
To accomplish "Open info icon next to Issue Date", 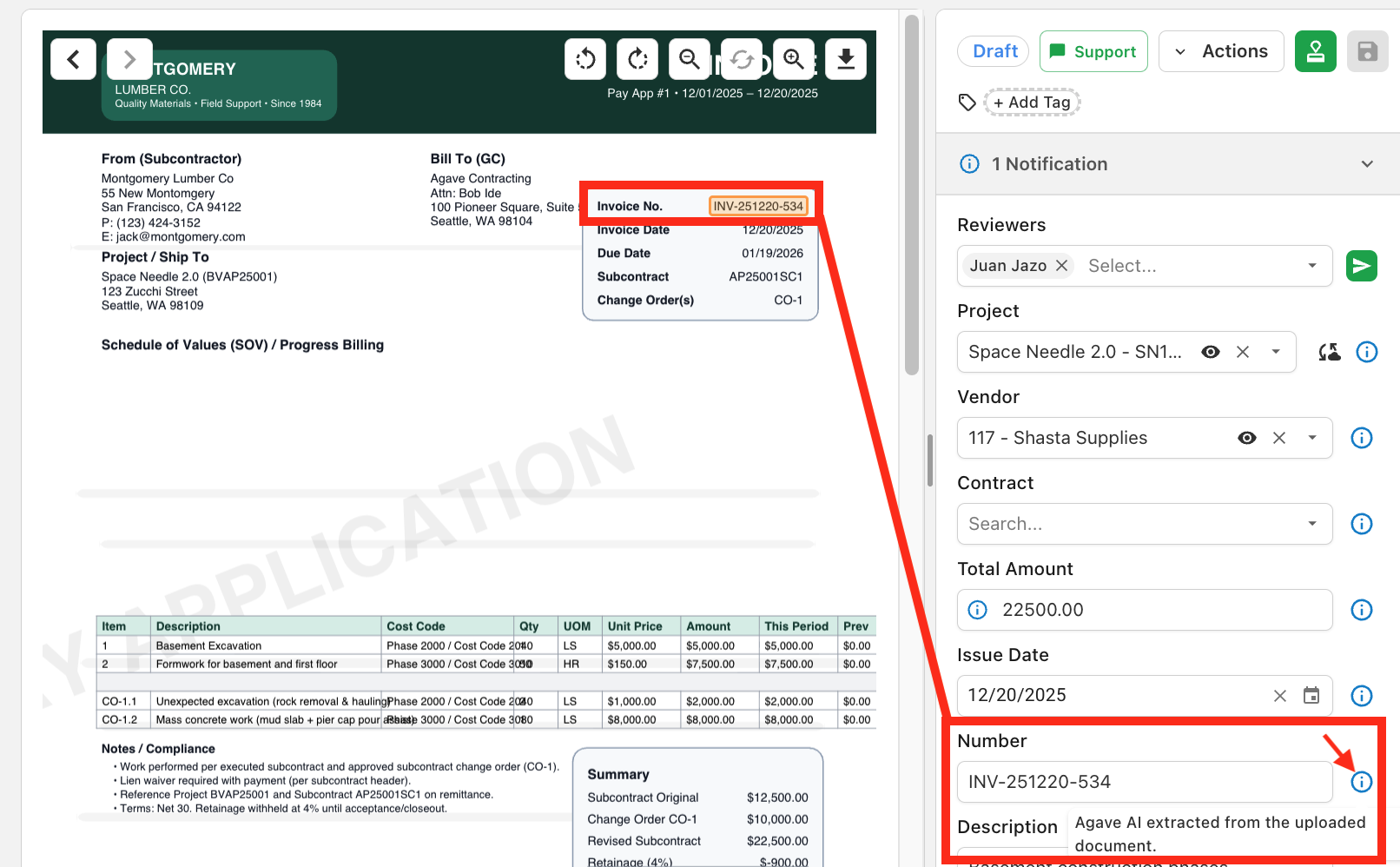I will tap(1362, 696).
